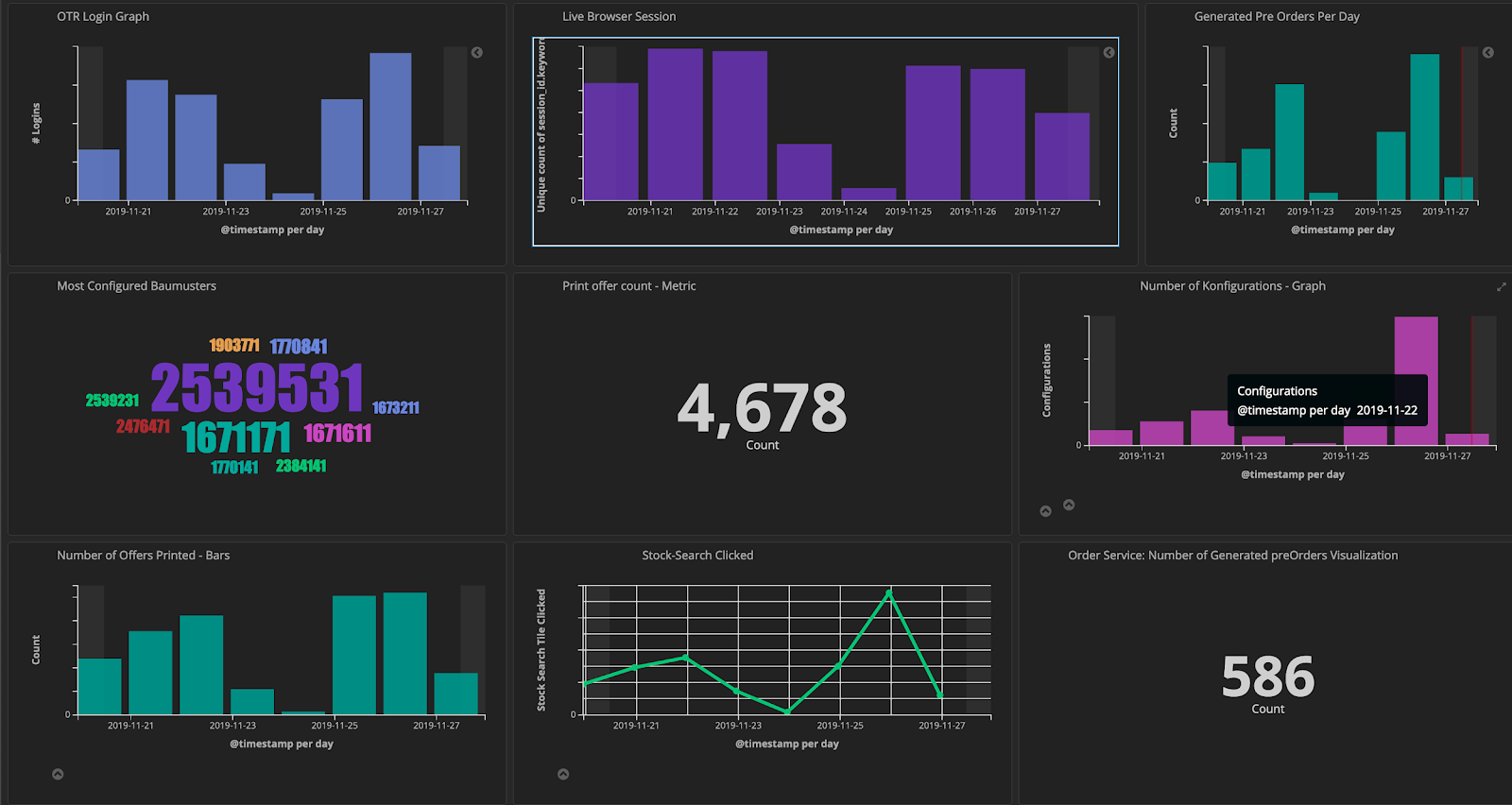Click the 2019-11-21 bar in Number of Konfigurations

pos(1161,433)
